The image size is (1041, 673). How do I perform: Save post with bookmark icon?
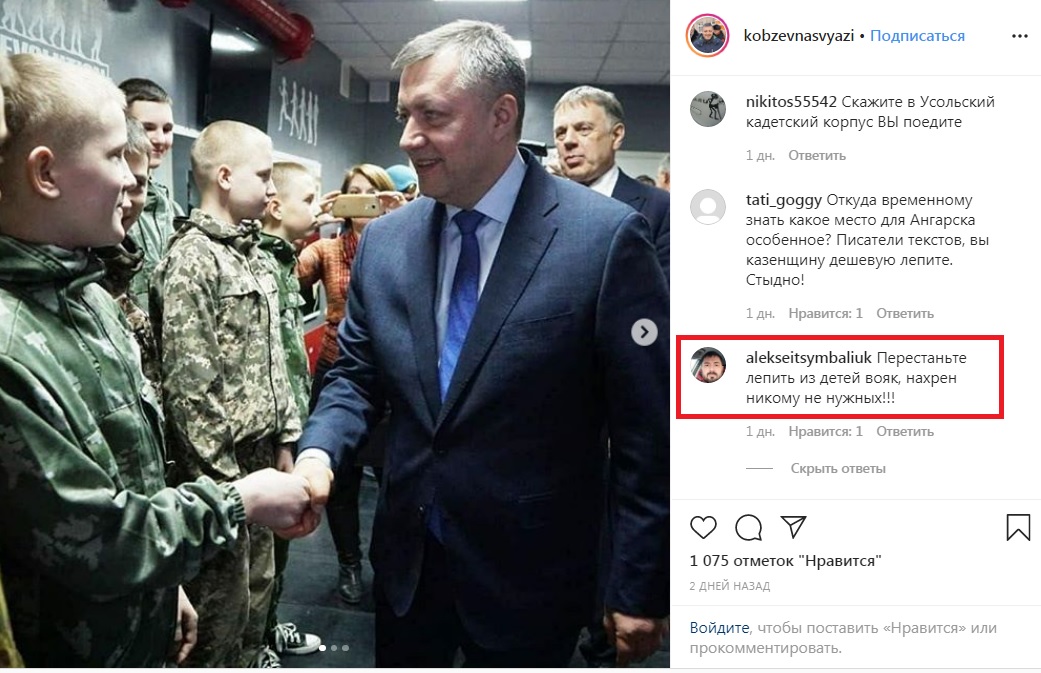[x=1018, y=528]
